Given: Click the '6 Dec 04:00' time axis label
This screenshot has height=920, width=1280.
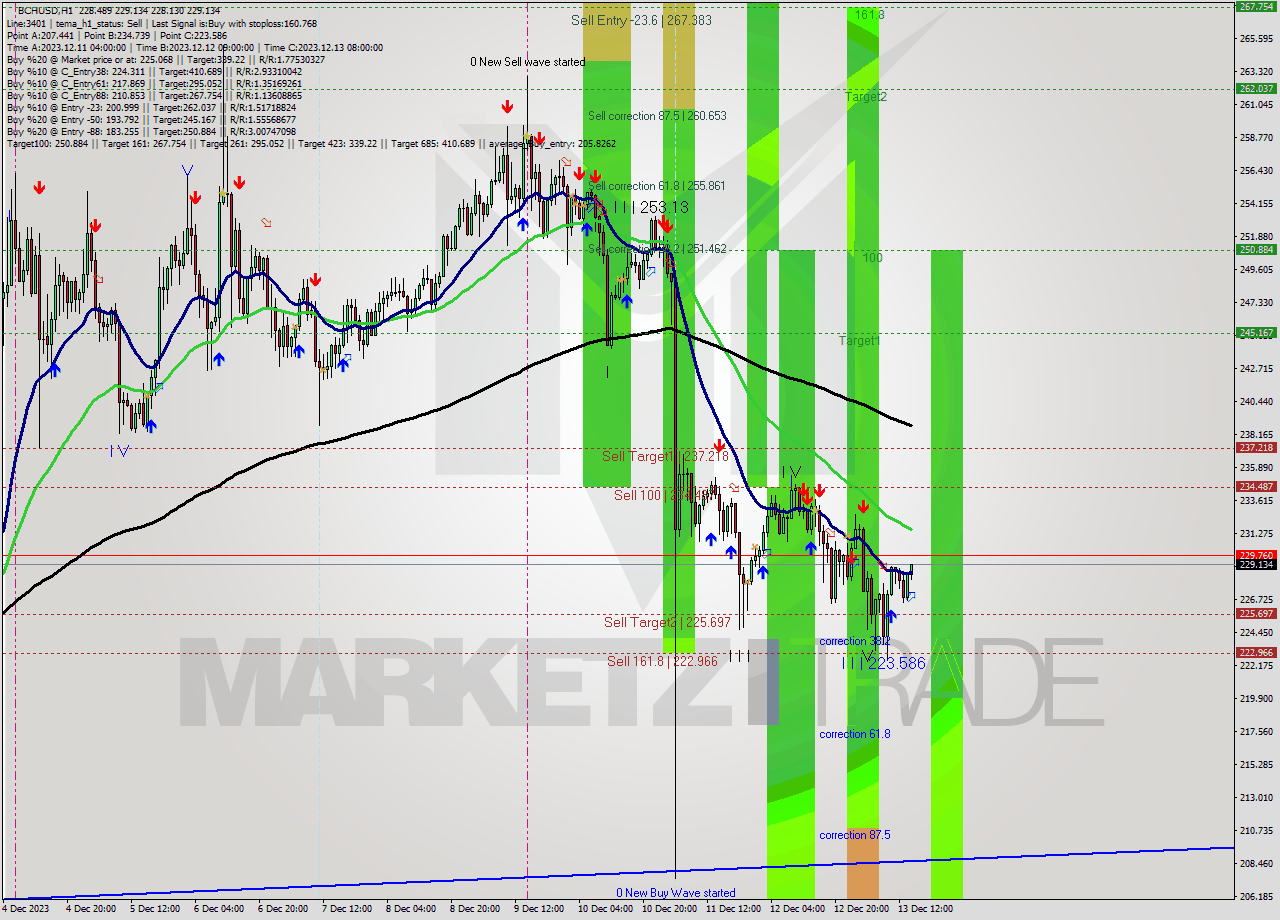Looking at the screenshot, I should (218, 910).
